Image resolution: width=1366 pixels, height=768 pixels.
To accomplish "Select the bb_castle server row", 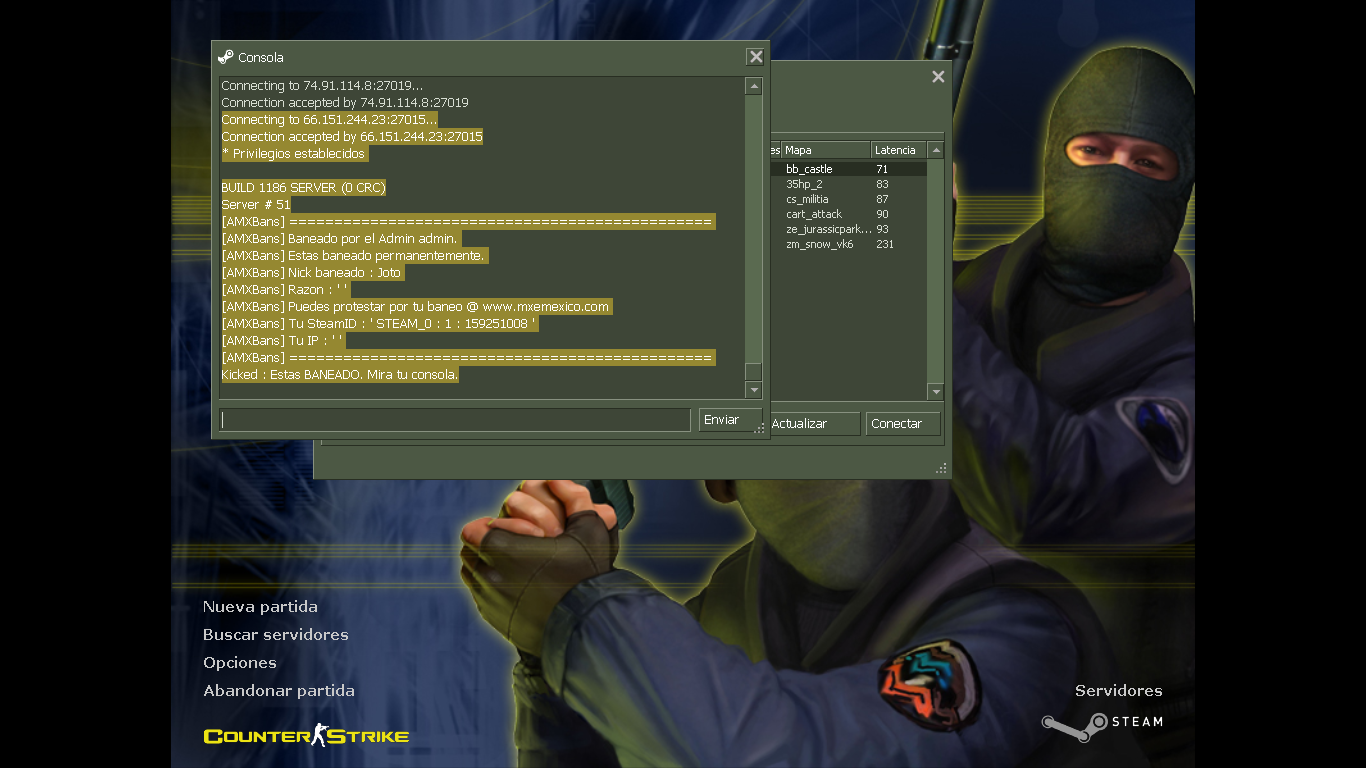I will click(x=848, y=169).
